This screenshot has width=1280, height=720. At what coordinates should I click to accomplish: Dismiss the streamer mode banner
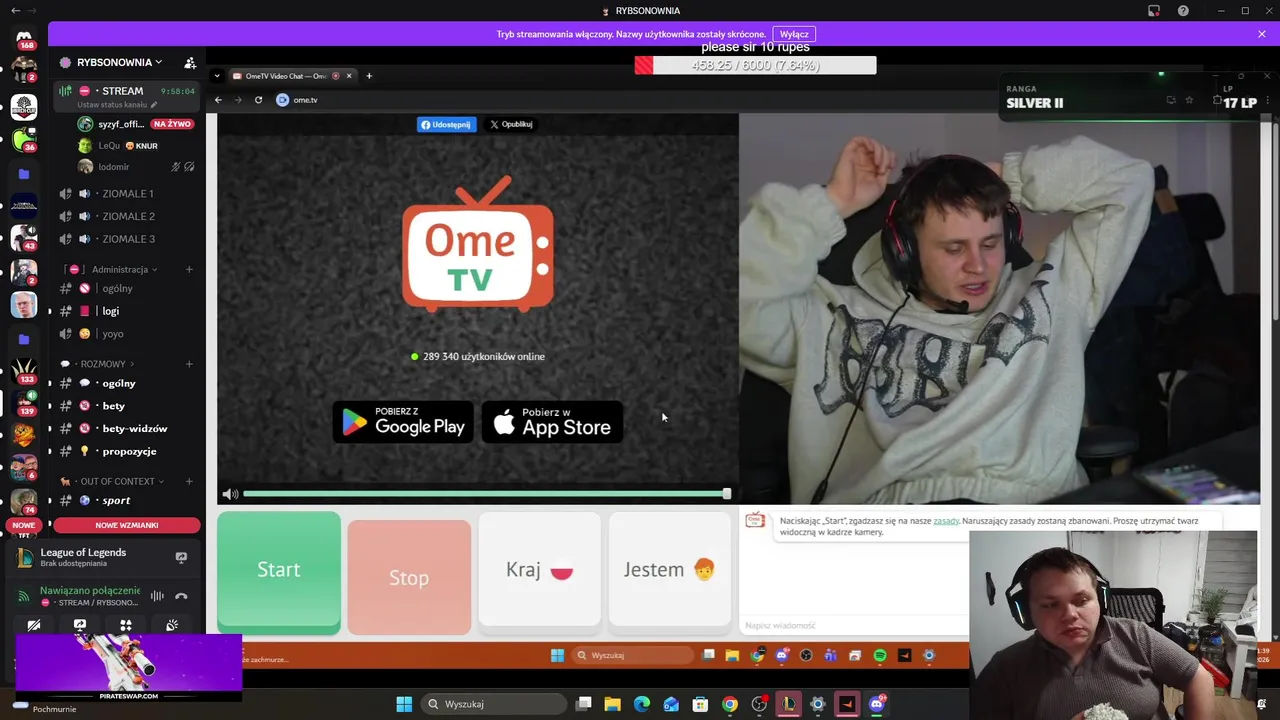[x=1262, y=34]
